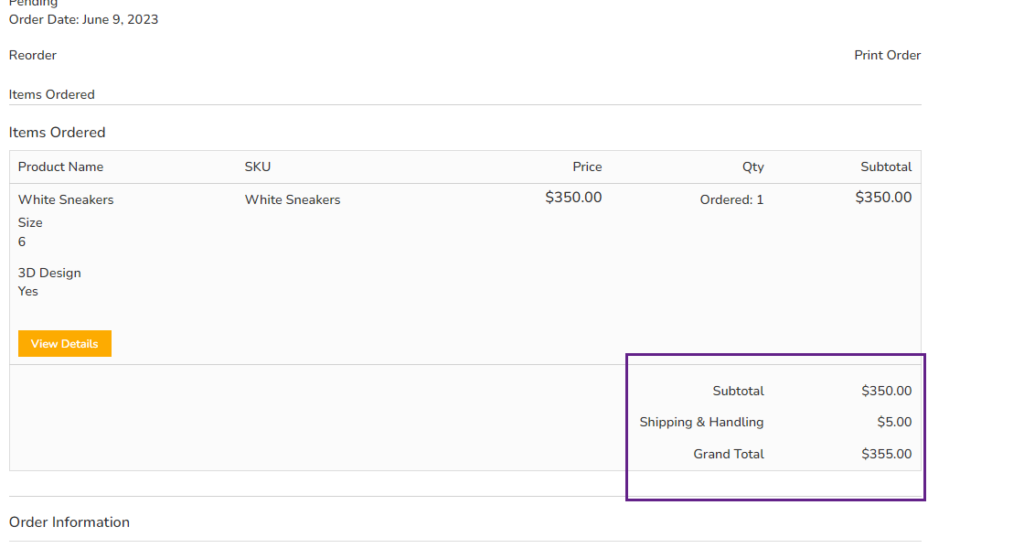
Task: Click the 3D Design option label
Action: (50, 273)
